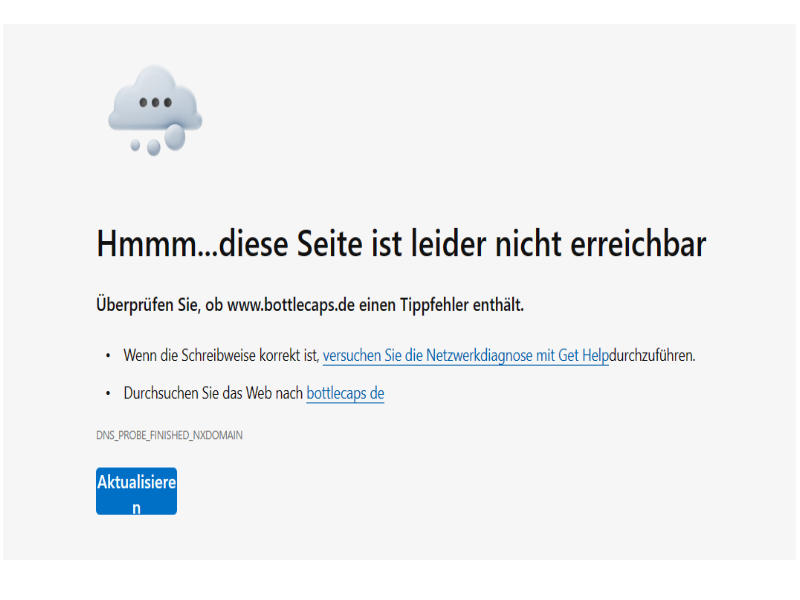Click the text 'Wenn die Schreibweise korrekt ist'

coord(221,355)
